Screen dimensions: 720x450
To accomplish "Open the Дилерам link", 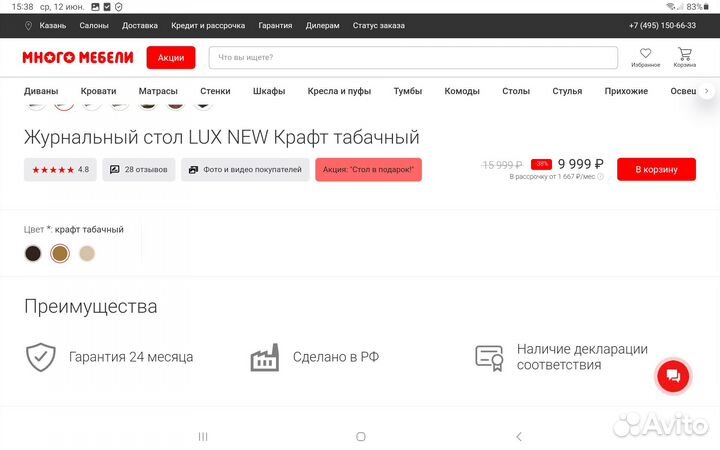I will [x=322, y=26].
